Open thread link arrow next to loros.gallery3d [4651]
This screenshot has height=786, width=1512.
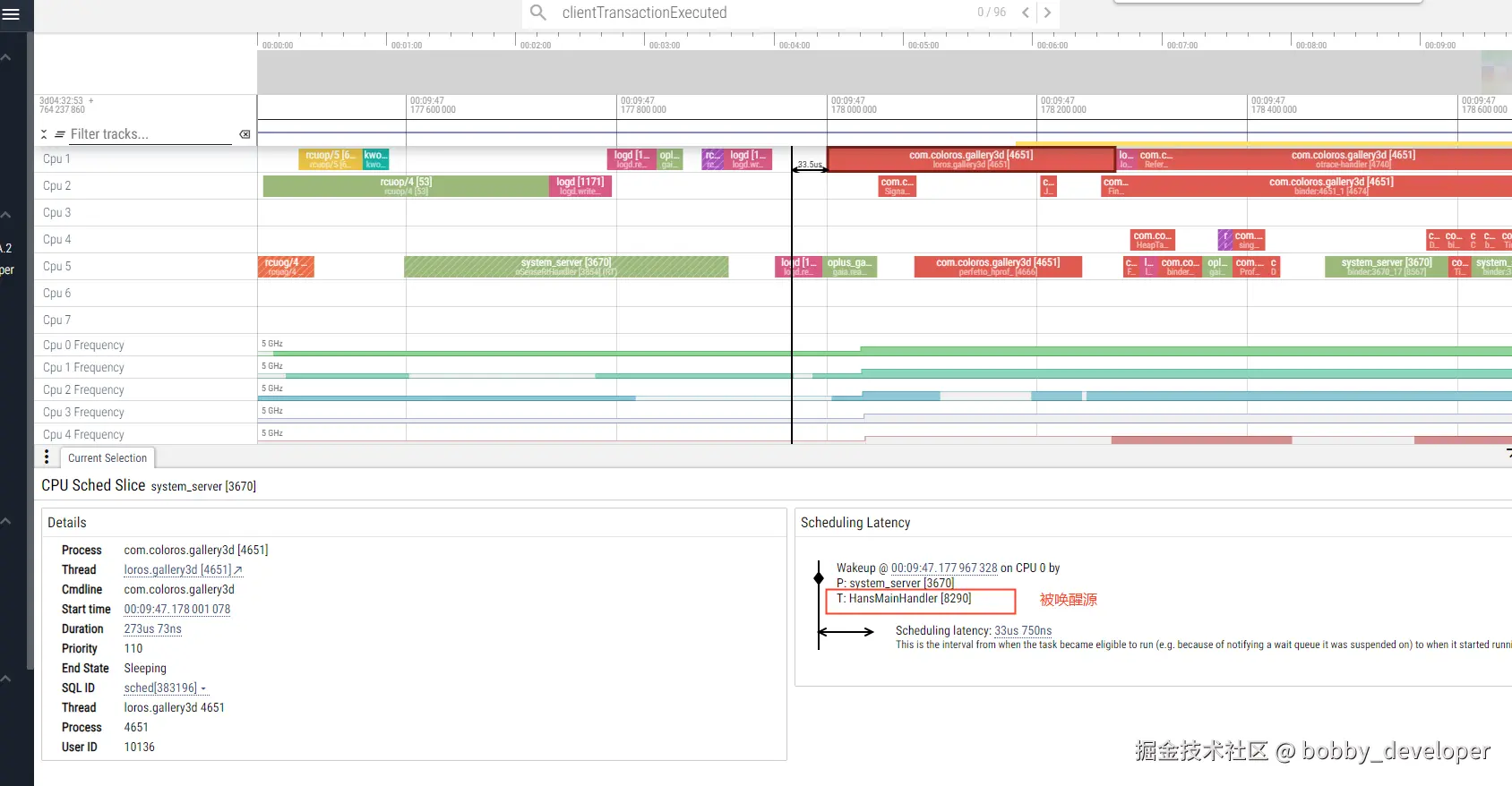coord(238,570)
